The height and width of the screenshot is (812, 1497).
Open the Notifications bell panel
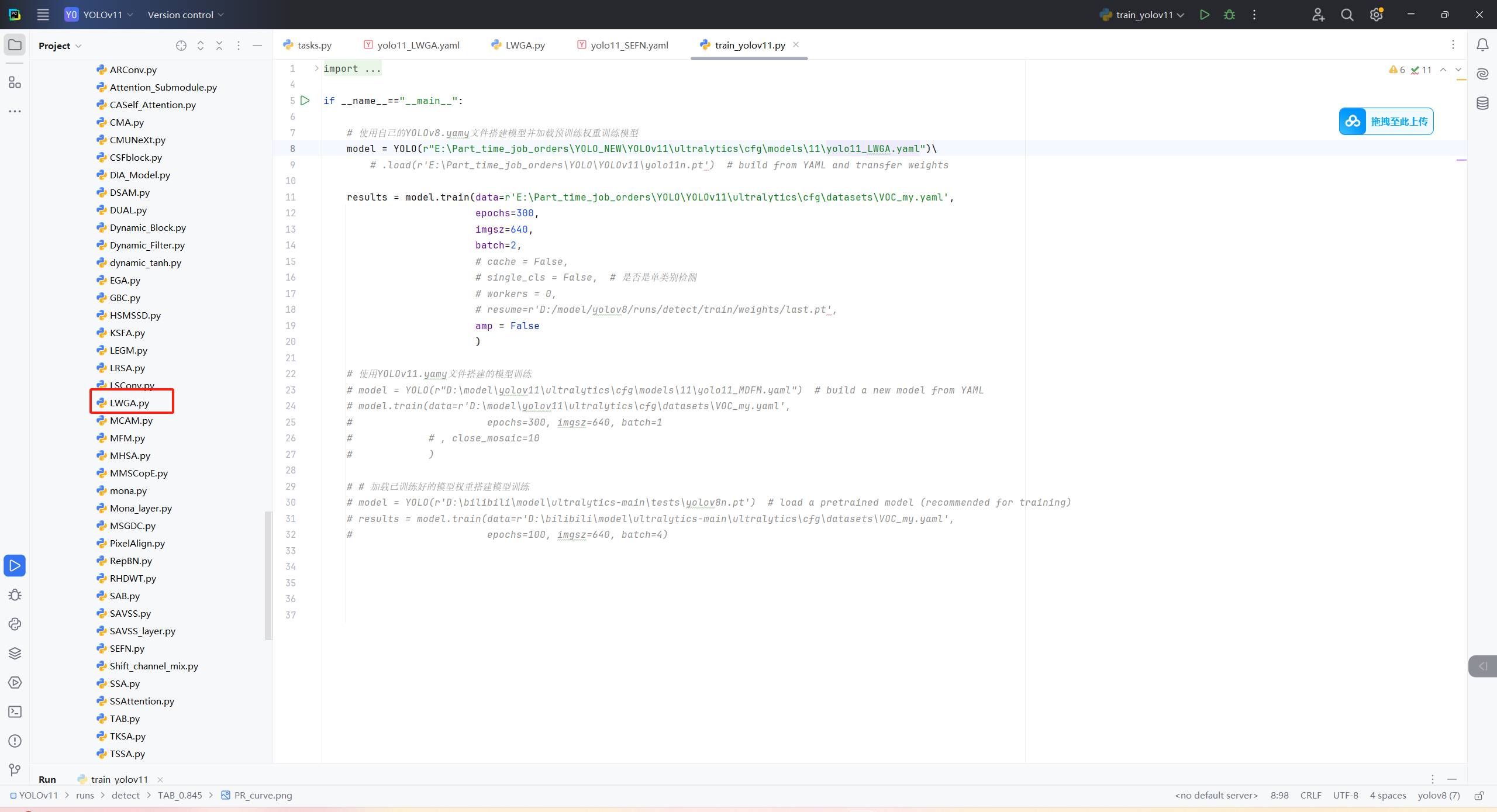[x=1482, y=45]
